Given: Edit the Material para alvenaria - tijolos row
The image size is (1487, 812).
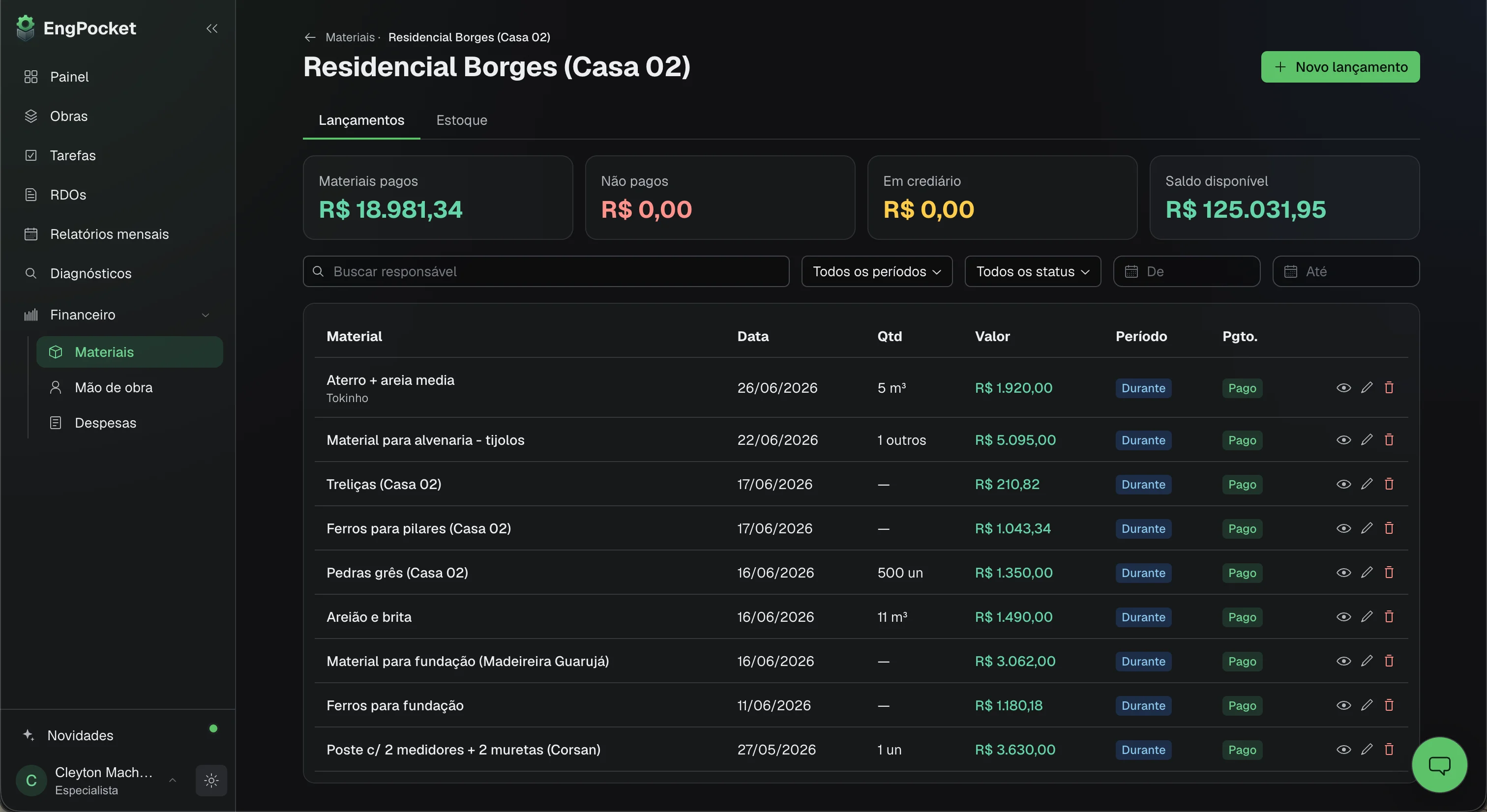Looking at the screenshot, I should click(x=1367, y=440).
